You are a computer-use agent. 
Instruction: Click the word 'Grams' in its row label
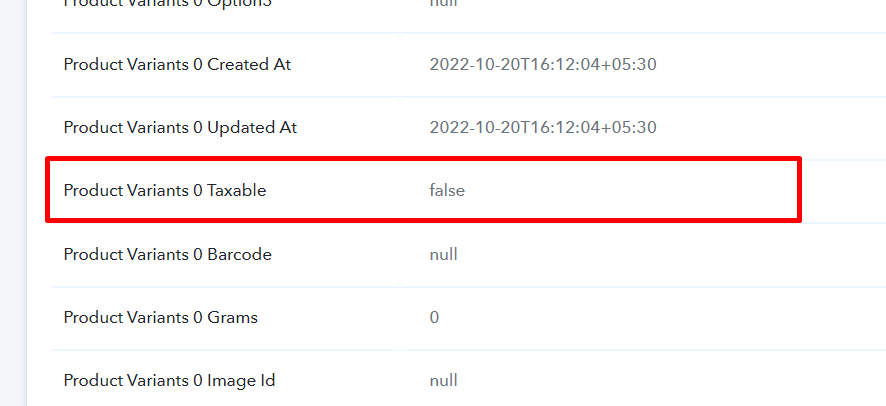point(232,317)
